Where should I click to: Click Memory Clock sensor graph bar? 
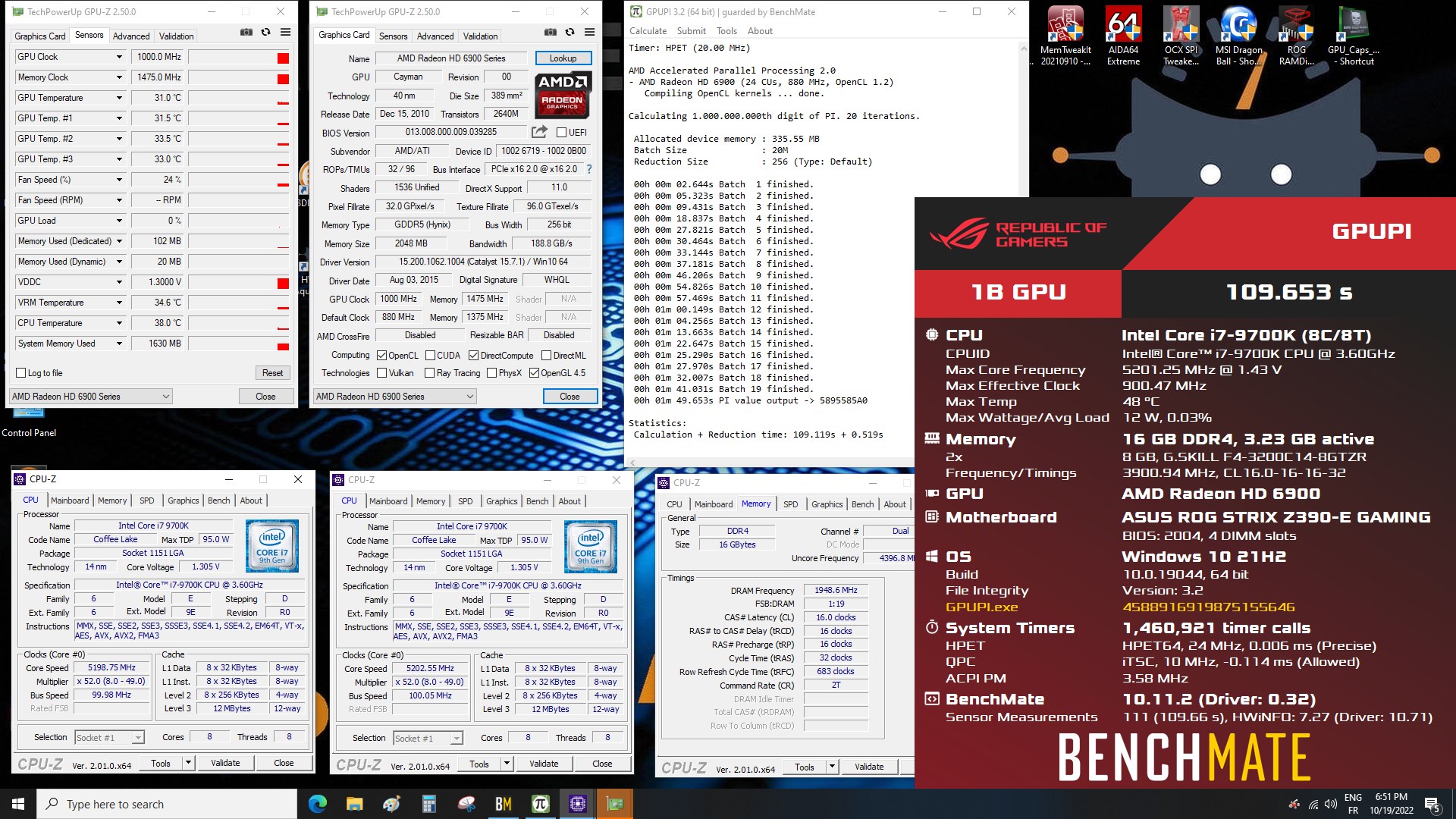pyautogui.click(x=239, y=77)
